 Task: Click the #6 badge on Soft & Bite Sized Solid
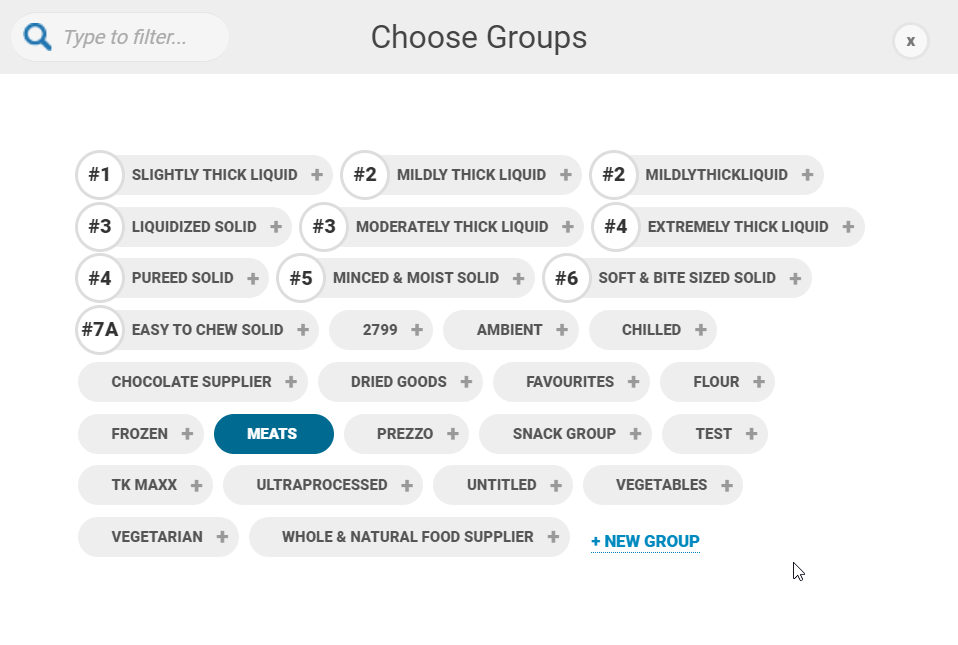[x=566, y=279]
